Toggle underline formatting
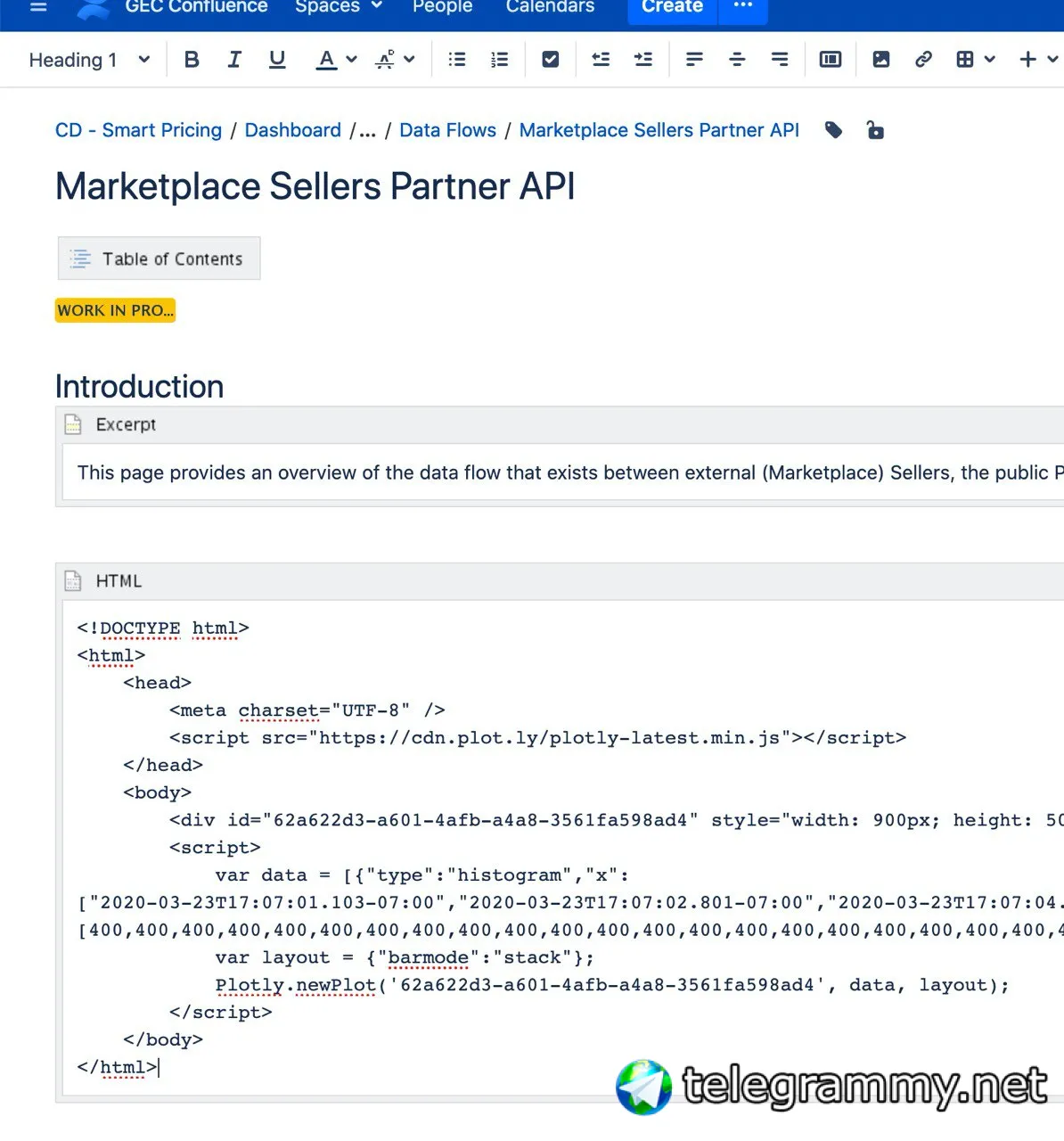This screenshot has width=1064, height=1141. [x=277, y=60]
